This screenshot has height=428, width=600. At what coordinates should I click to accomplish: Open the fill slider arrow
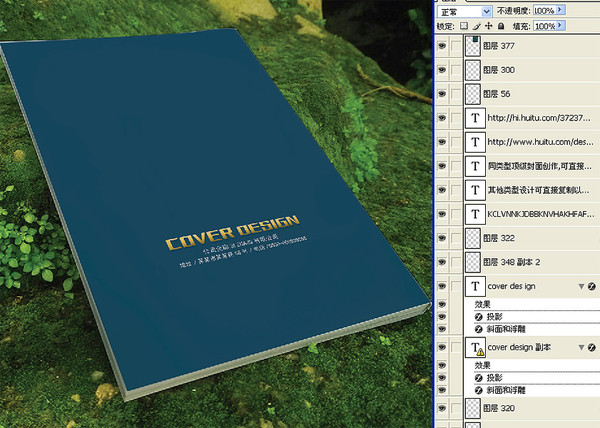[x=561, y=26]
